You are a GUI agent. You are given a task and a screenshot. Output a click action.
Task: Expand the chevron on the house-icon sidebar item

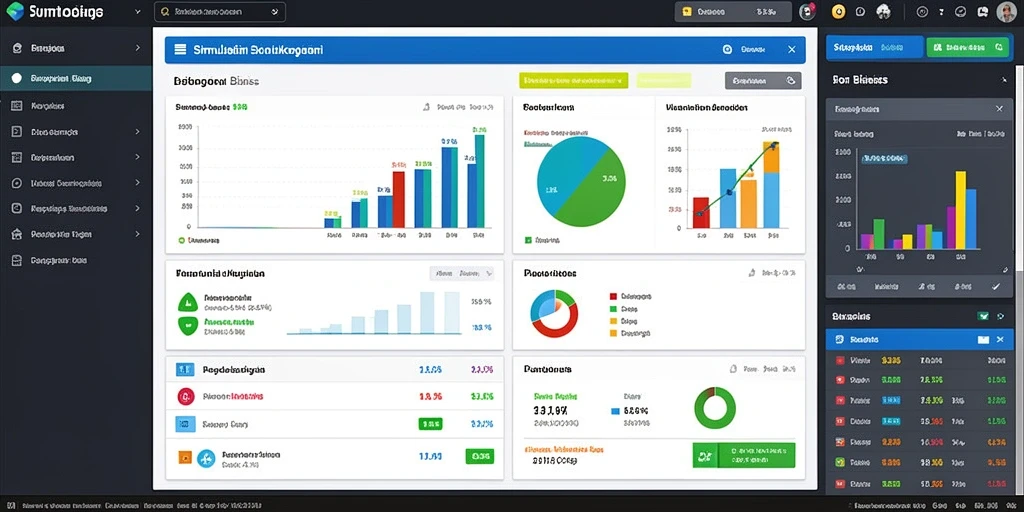(137, 234)
